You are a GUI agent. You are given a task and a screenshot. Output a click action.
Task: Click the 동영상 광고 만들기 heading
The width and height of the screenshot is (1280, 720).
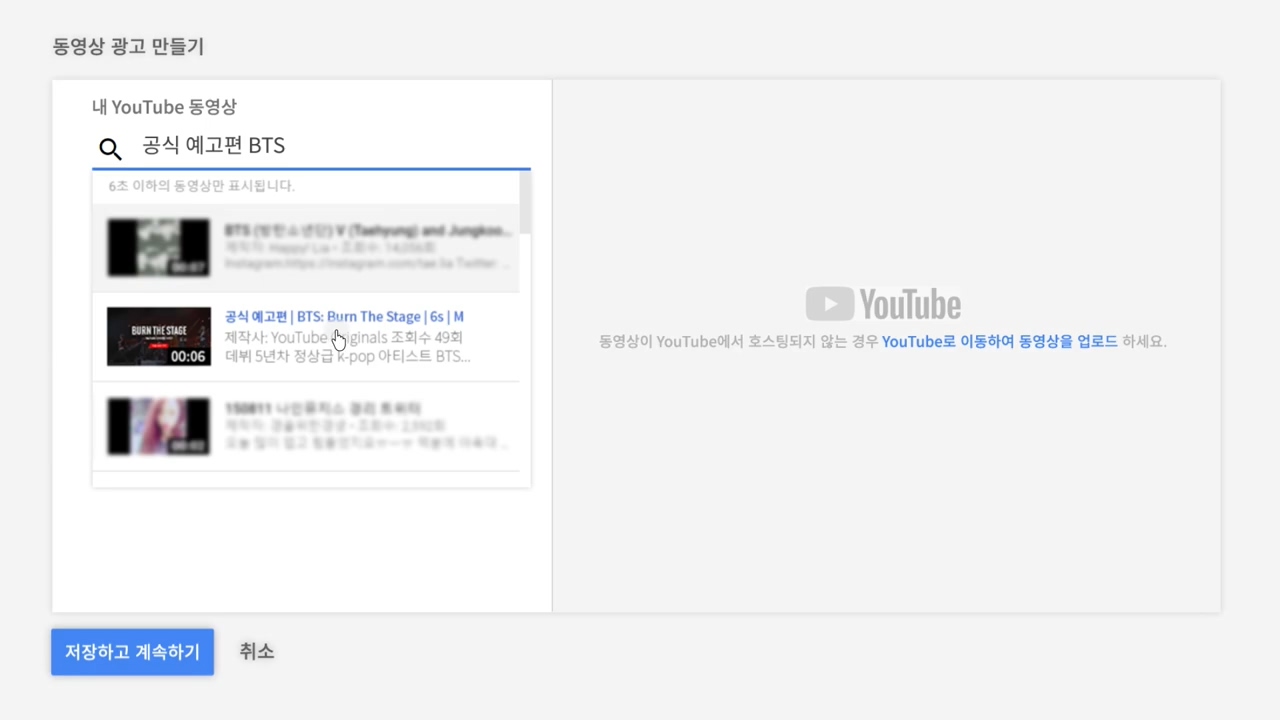[128, 47]
